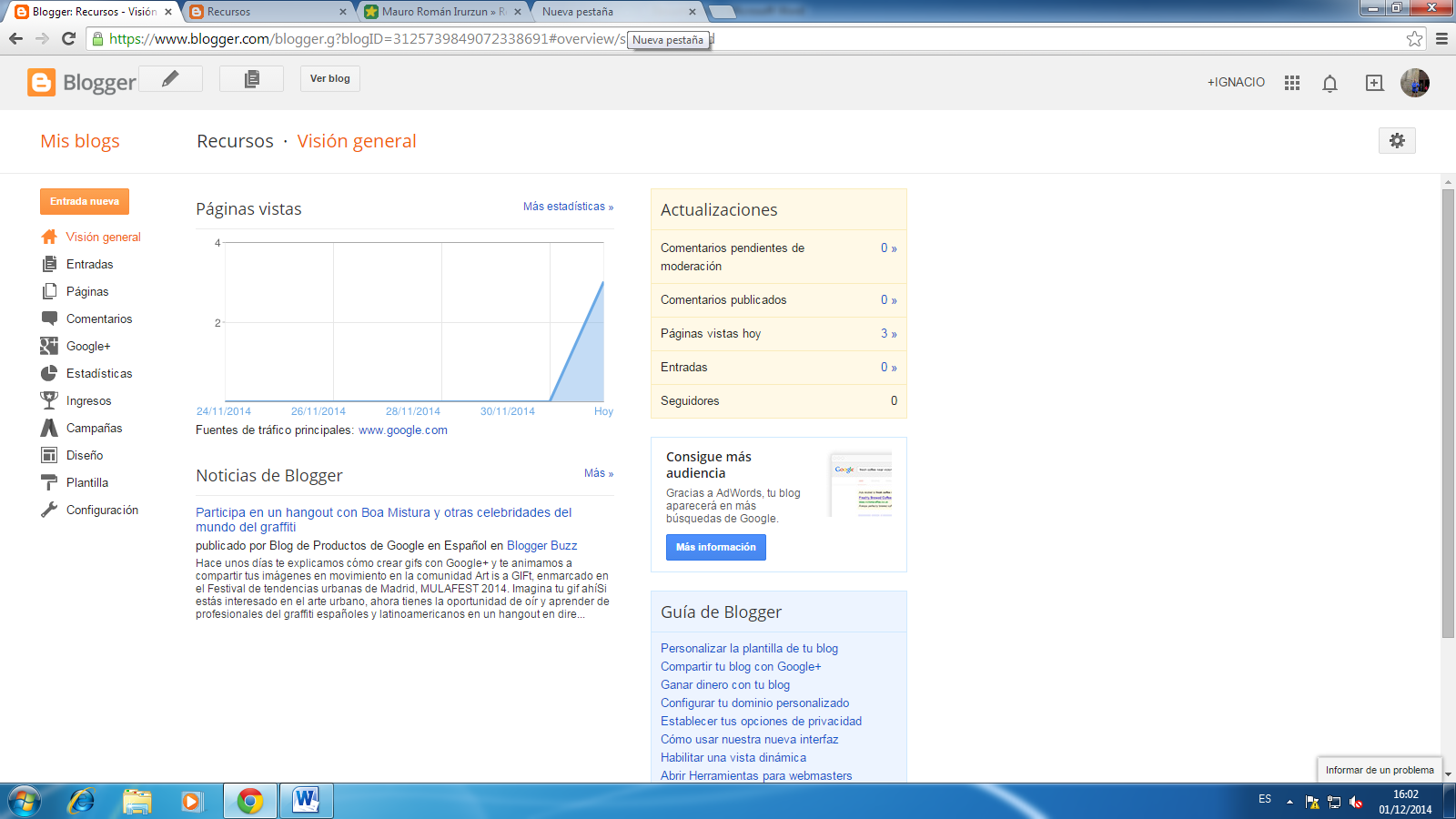The image size is (1456, 819).
Task: Click the Google+ sidebar icon
Action: [x=49, y=346]
